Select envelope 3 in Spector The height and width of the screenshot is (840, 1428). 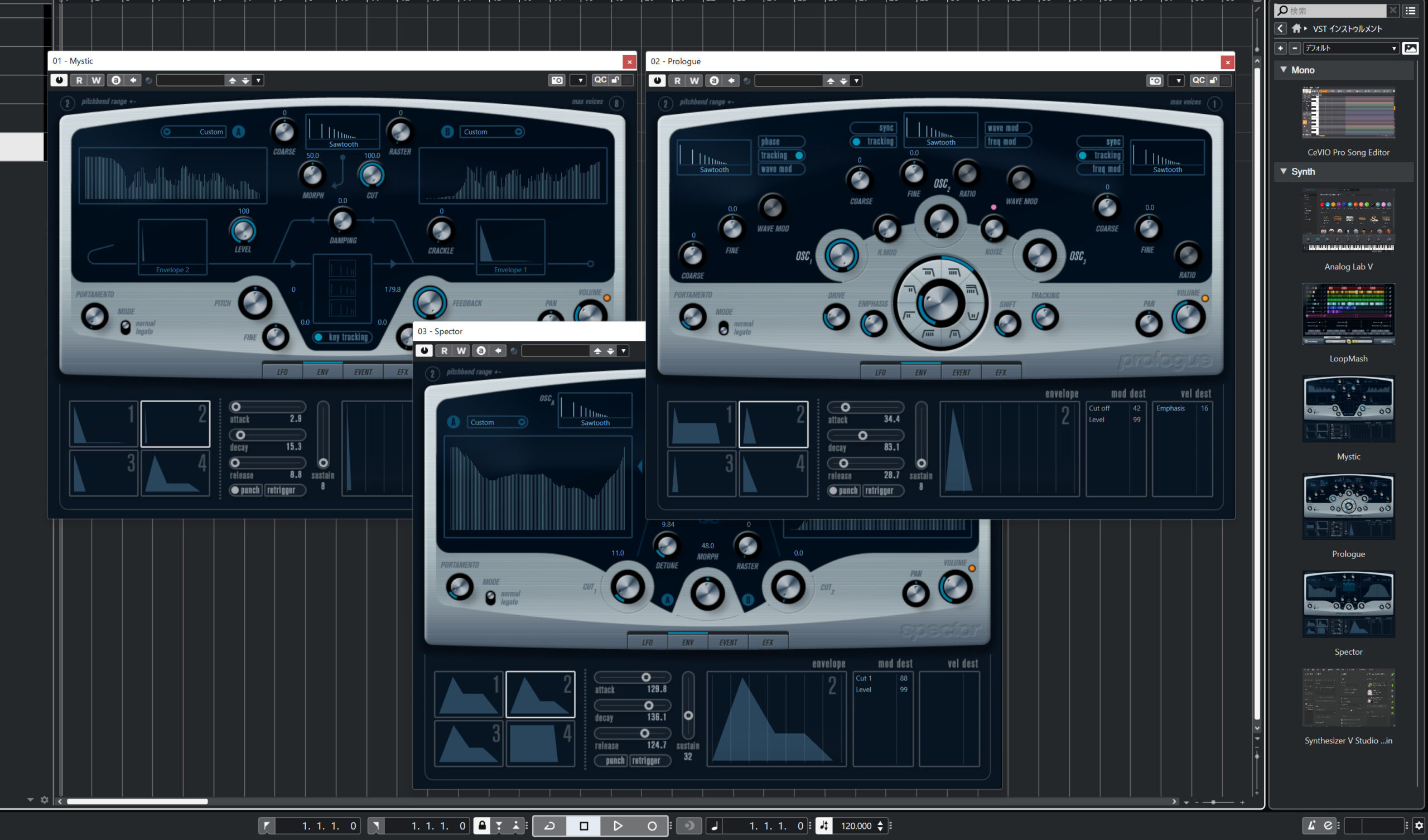469,743
